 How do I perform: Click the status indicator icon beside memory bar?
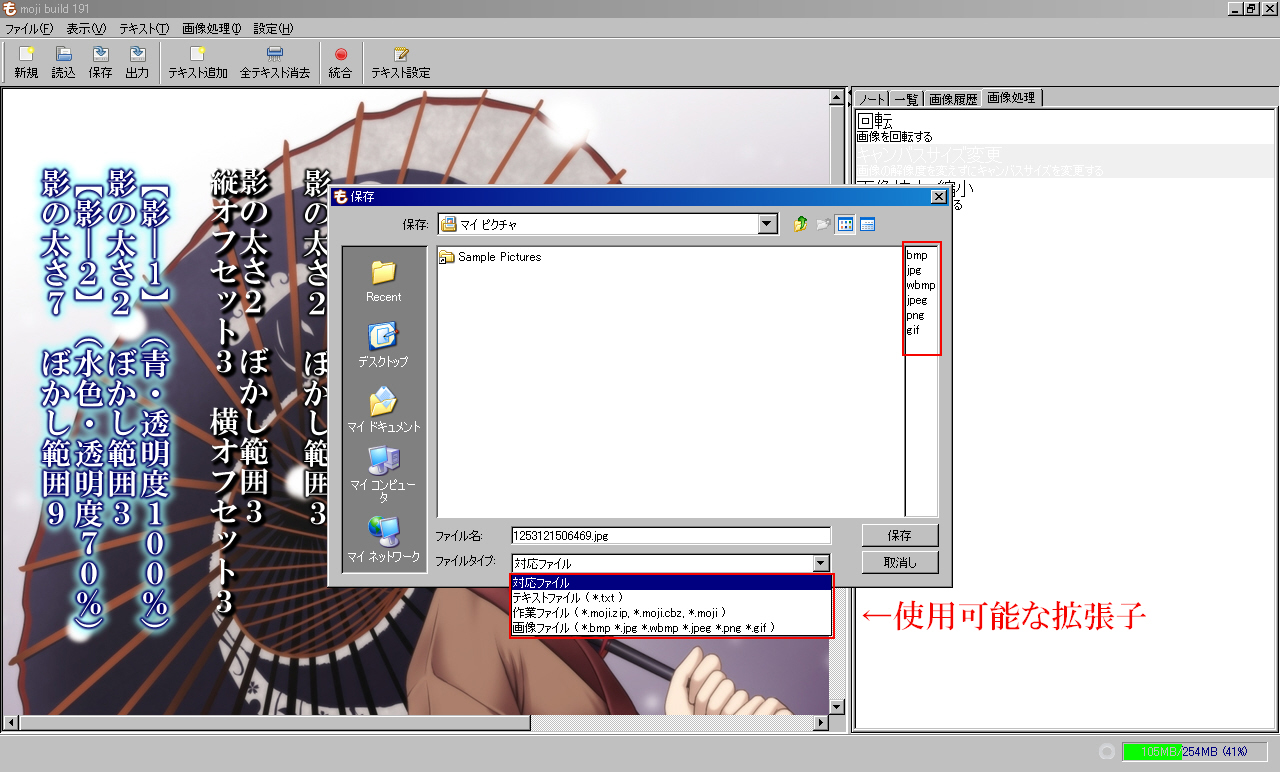(x=1106, y=751)
